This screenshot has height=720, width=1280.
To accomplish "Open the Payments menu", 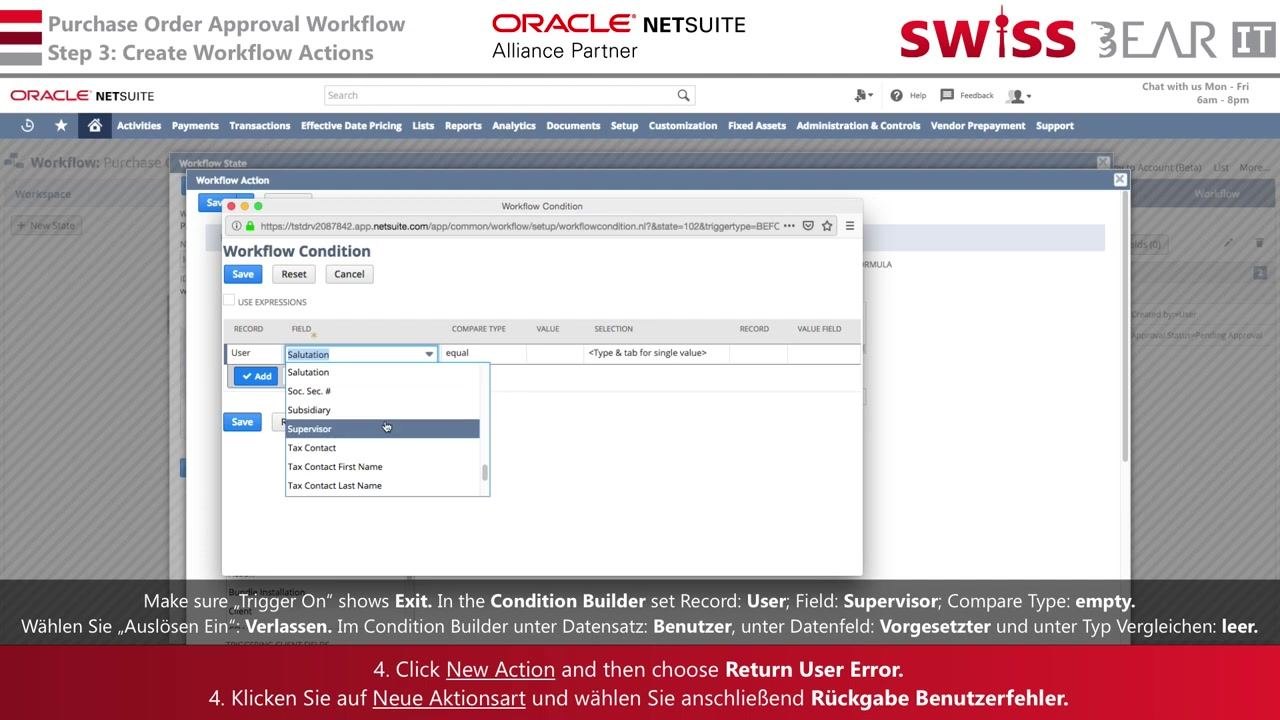I will 195,126.
